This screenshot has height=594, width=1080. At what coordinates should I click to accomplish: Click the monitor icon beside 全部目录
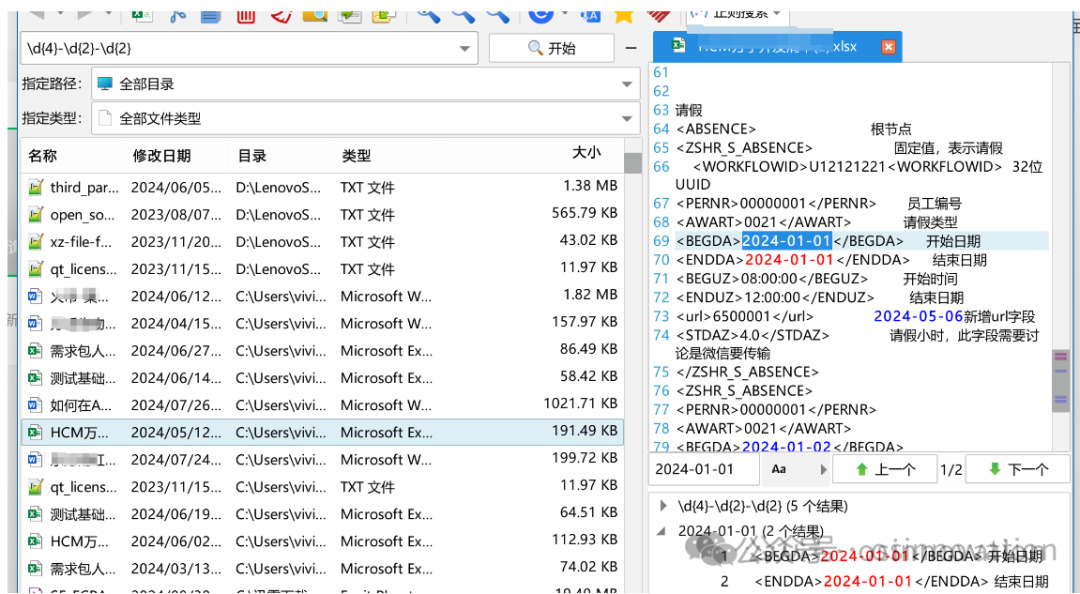point(105,84)
